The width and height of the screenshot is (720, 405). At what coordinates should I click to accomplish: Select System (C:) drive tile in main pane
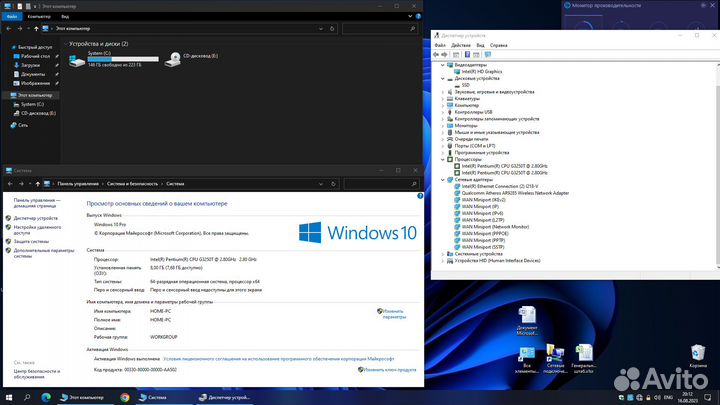(x=114, y=59)
